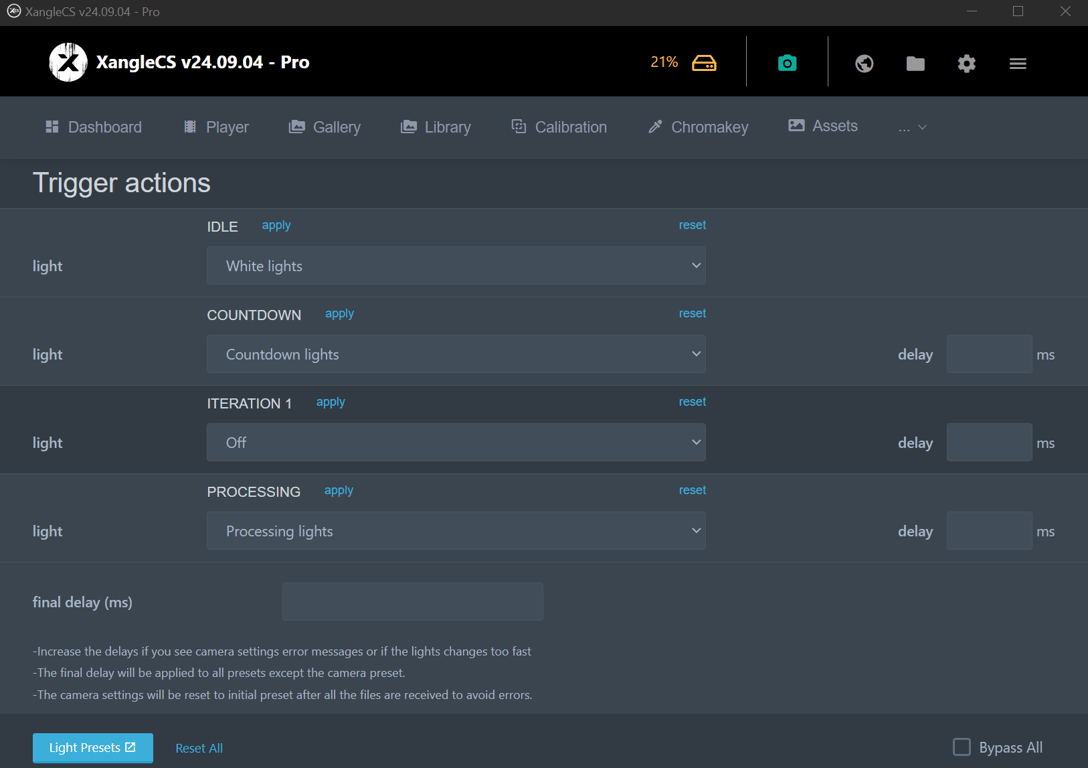Viewport: 1088px width, 768px height.
Task: Go to the Dashboard tab
Action: pos(94,127)
